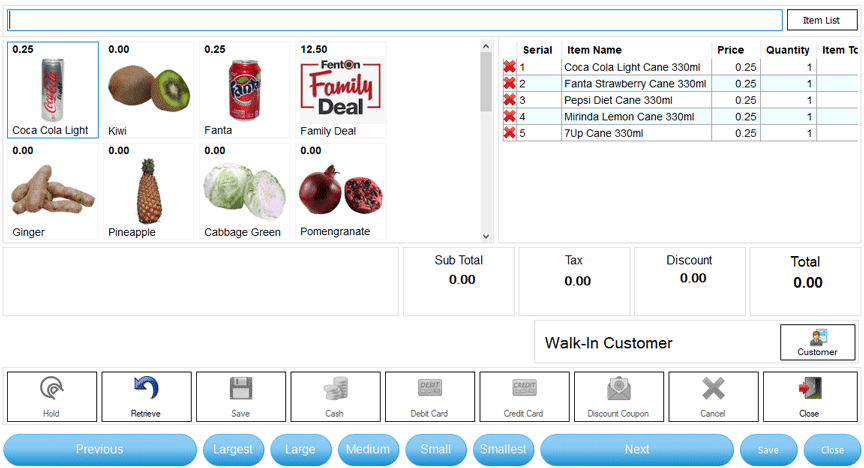This screenshot has height=468, width=864.
Task: Pay with Credit Card
Action: (x=524, y=397)
